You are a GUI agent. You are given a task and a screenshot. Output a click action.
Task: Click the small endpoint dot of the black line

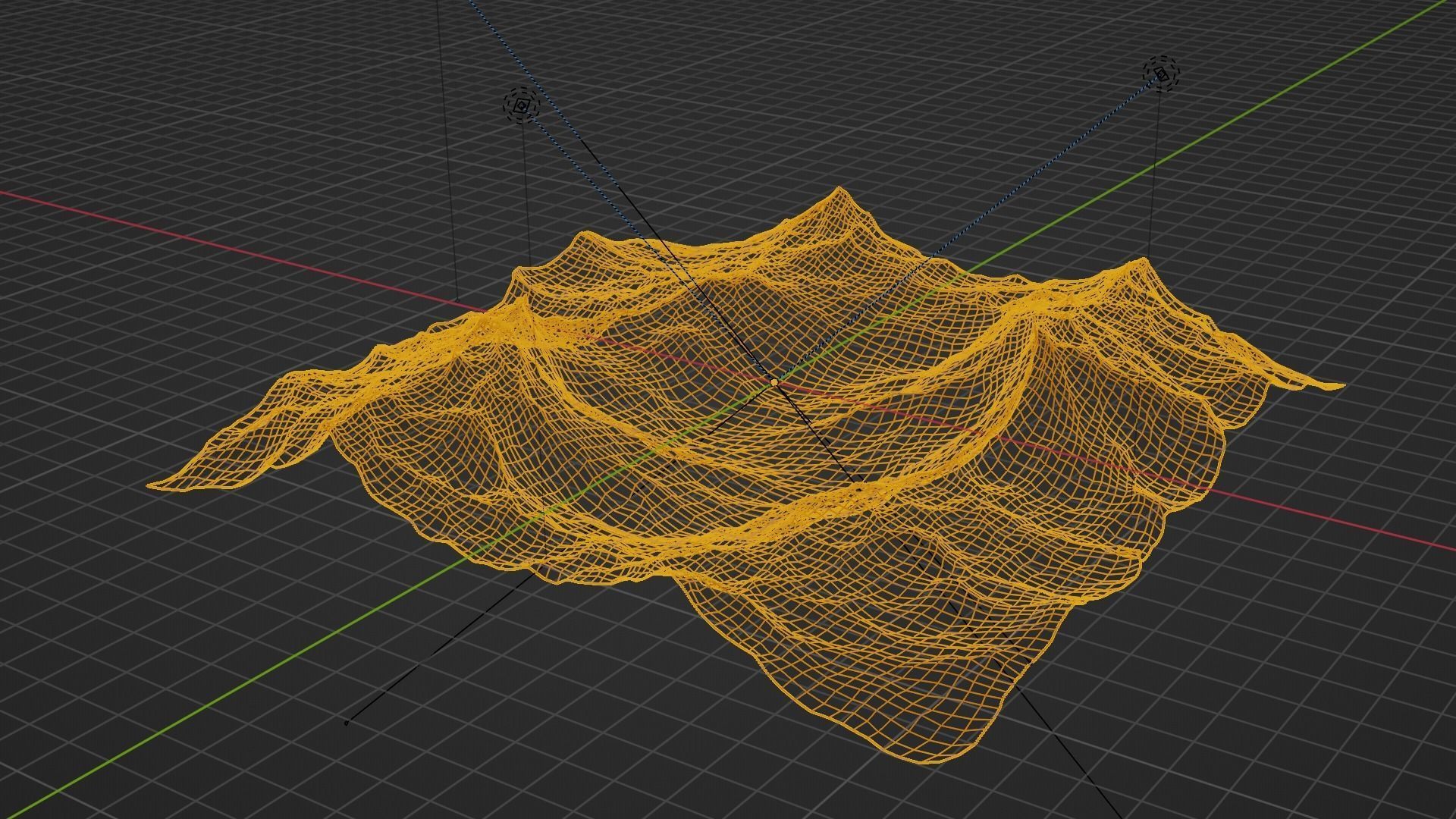347,723
